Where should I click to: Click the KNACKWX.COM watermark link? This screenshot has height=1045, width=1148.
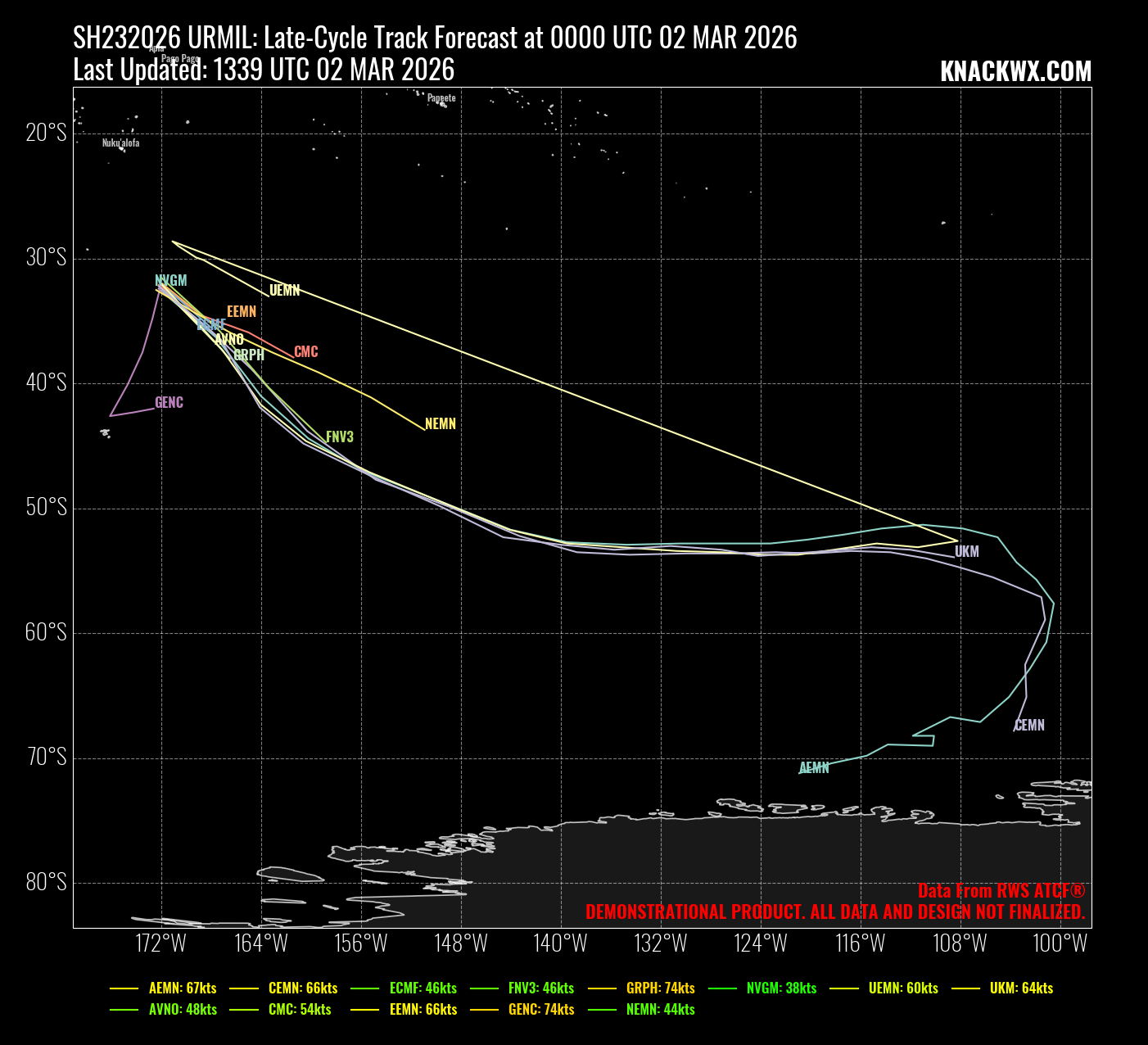pyautogui.click(x=1015, y=72)
